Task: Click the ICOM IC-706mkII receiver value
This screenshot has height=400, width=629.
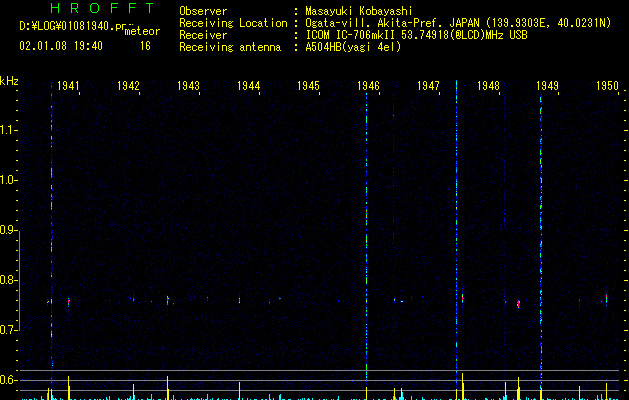Action: click(416, 35)
